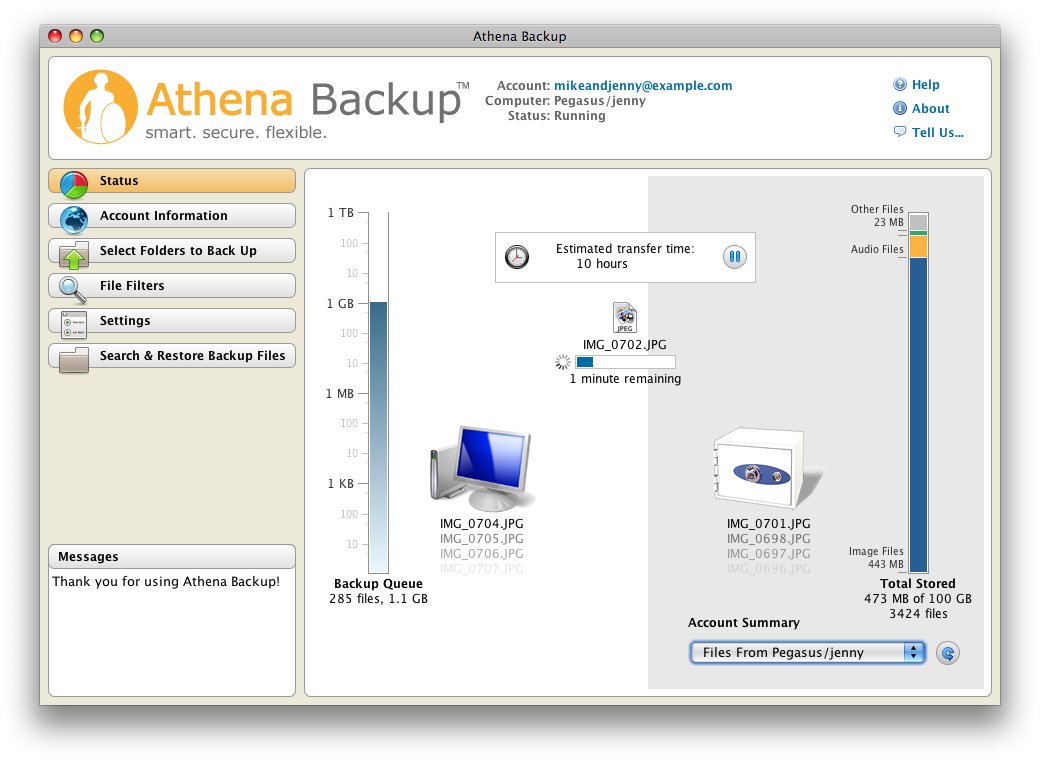1040x760 pixels.
Task: Click the mikeandjenny@example.com account link
Action: click(x=643, y=86)
